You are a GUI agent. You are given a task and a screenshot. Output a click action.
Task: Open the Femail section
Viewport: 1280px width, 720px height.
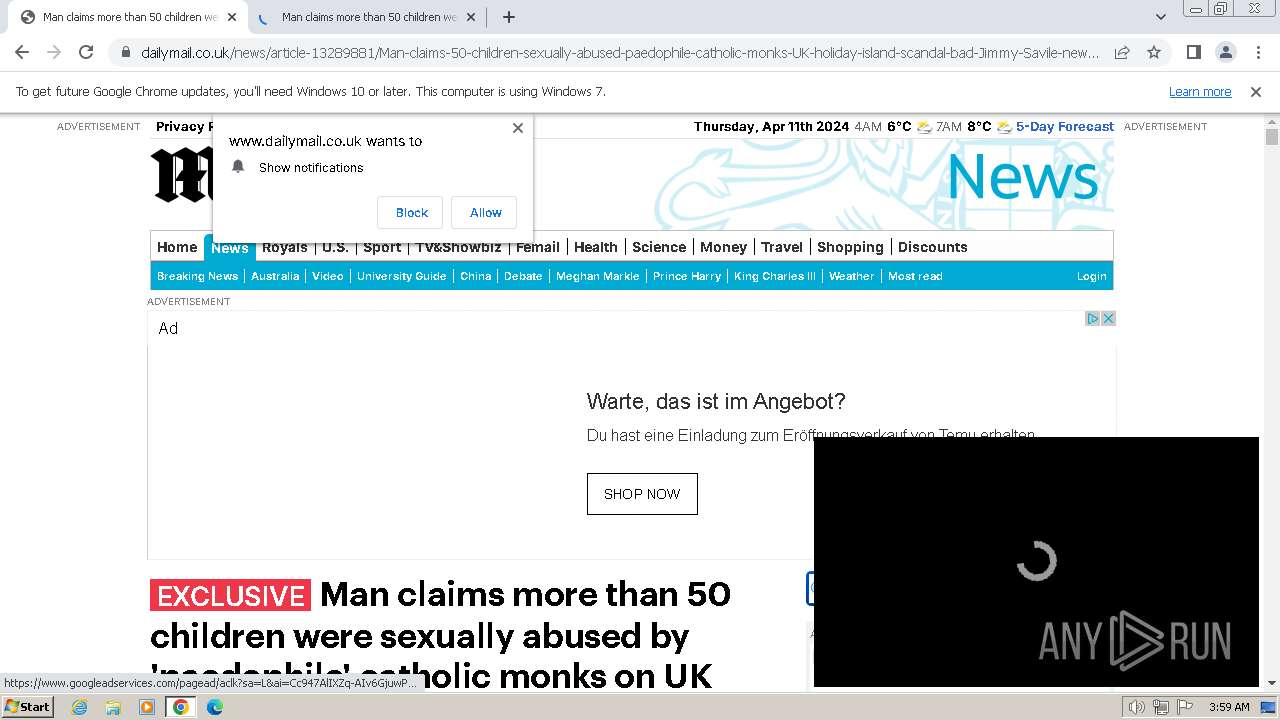(538, 247)
